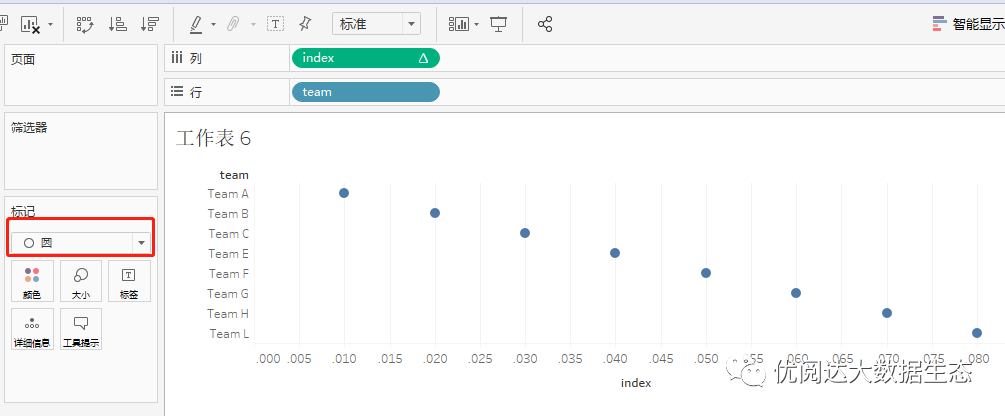Select the Team E circle mark

click(615, 253)
